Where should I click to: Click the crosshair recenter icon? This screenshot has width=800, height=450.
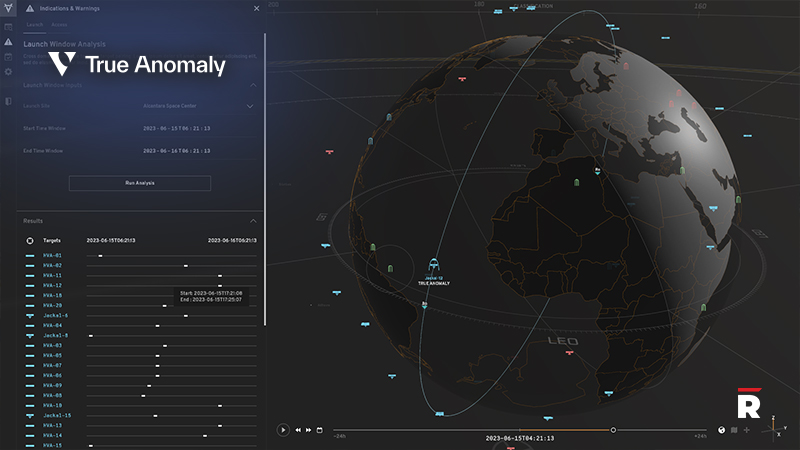(746, 430)
